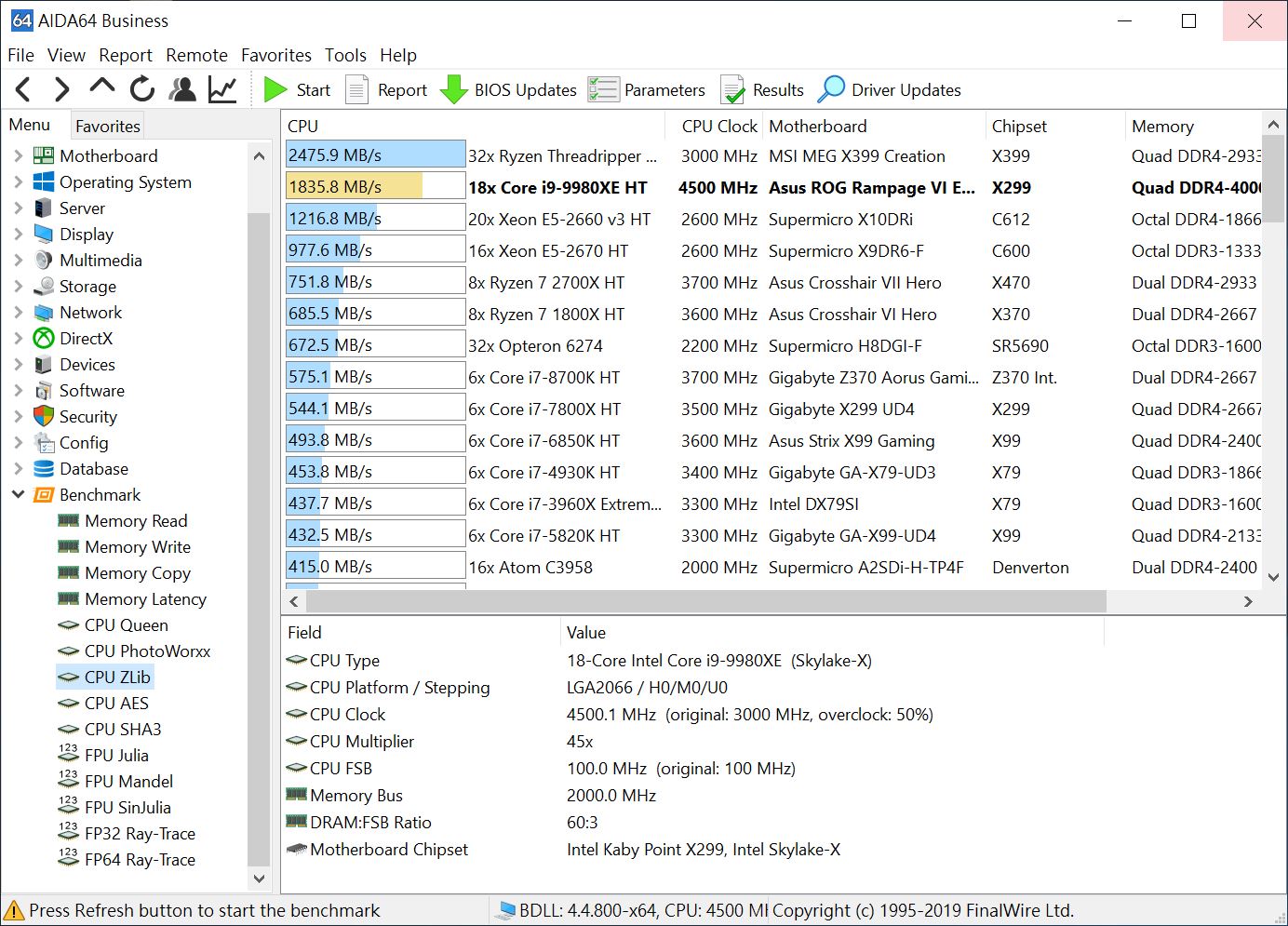Open the BIOS Updates green arrow icon

pyautogui.click(x=453, y=89)
